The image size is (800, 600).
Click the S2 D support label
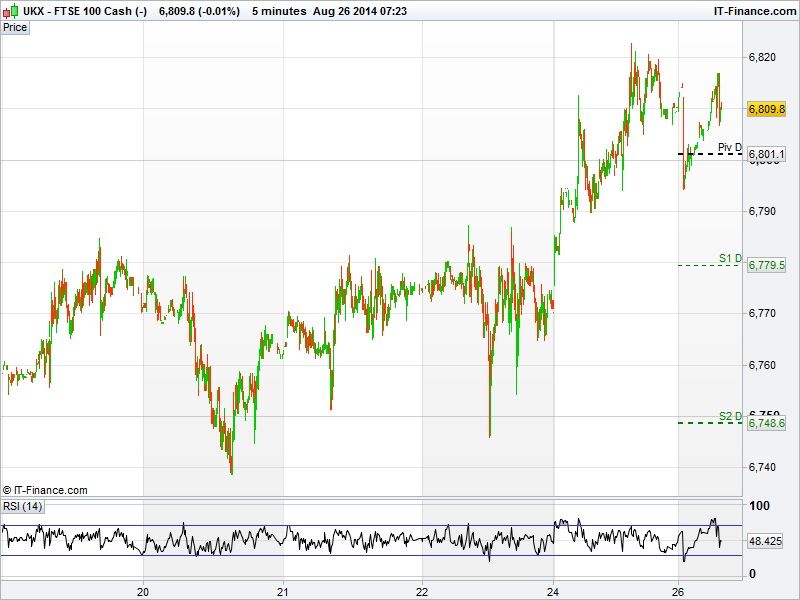[730, 416]
